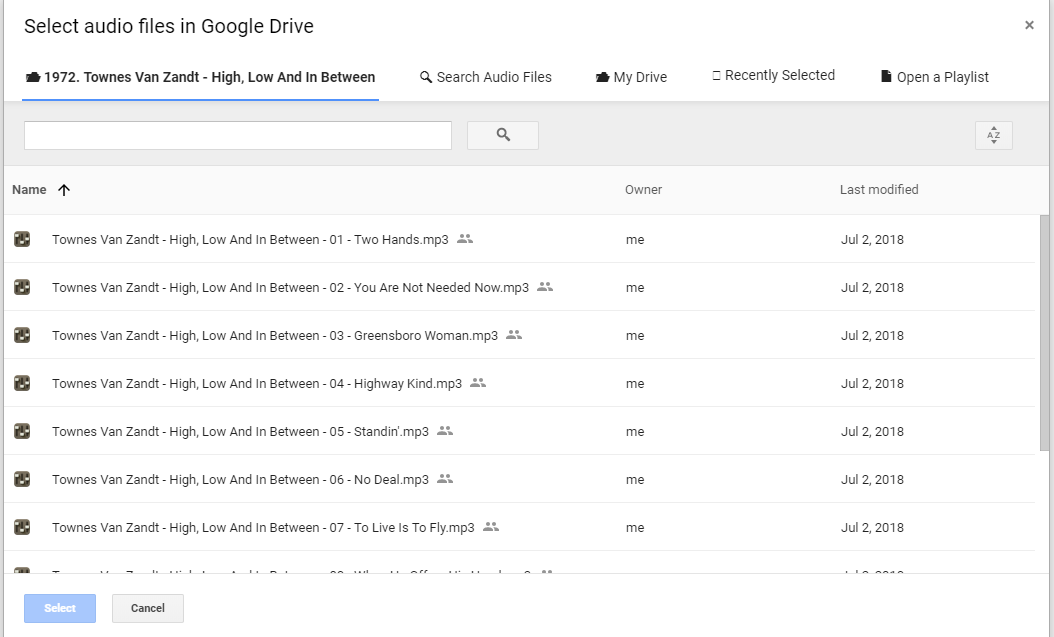Open the 1972 Townes Van Zandt folder tab
This screenshot has width=1054, height=637.
point(200,77)
